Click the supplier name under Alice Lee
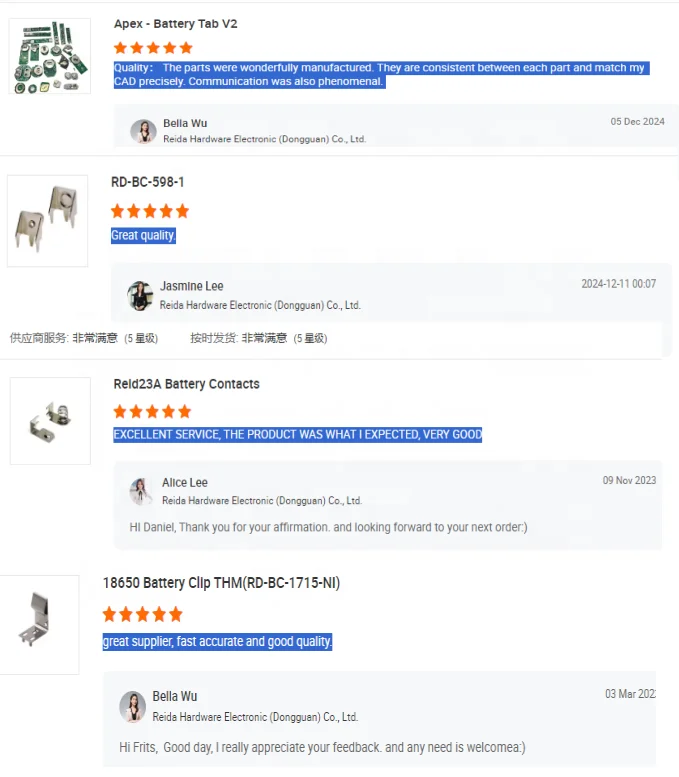Image resolution: width=679 pixels, height=777 pixels. click(262, 500)
